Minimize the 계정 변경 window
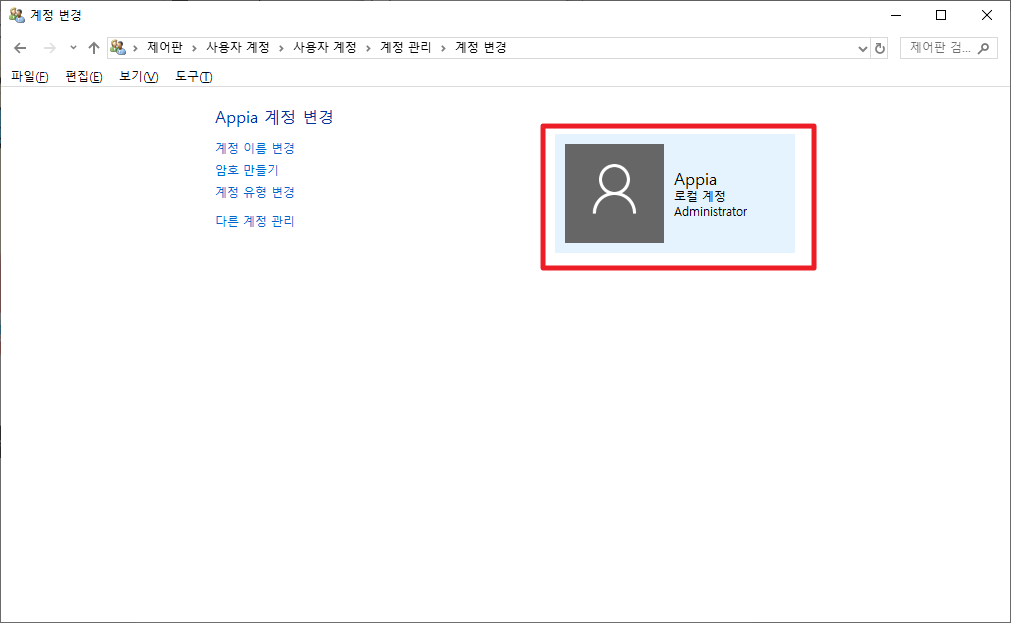Screen dimensions: 1011x623 pyautogui.click(x=896, y=15)
